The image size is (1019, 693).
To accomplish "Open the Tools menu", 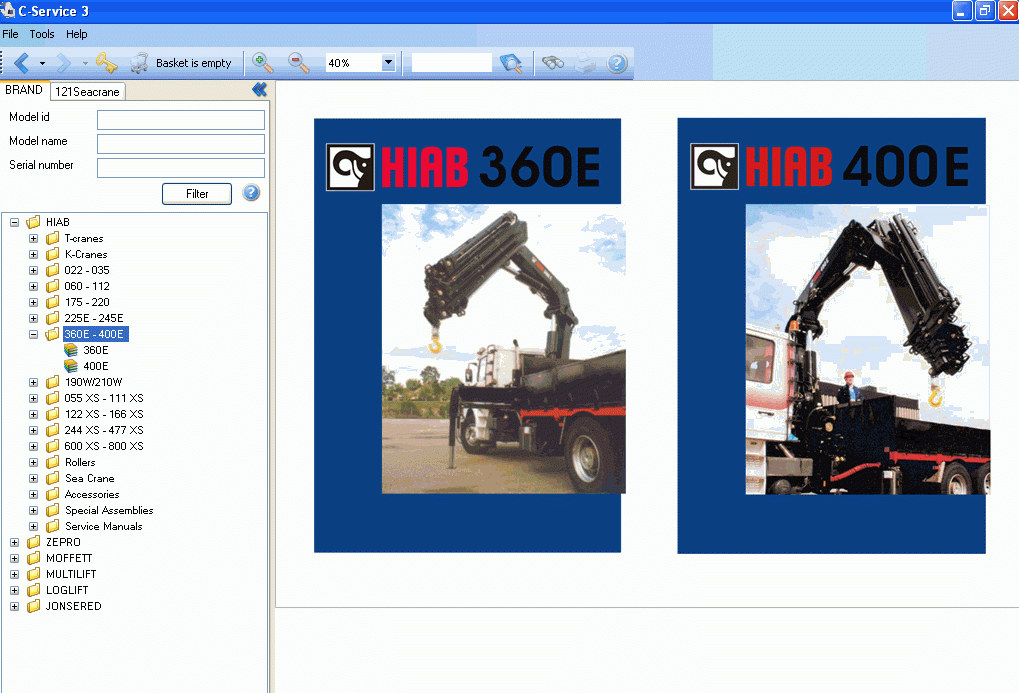I will pos(42,34).
